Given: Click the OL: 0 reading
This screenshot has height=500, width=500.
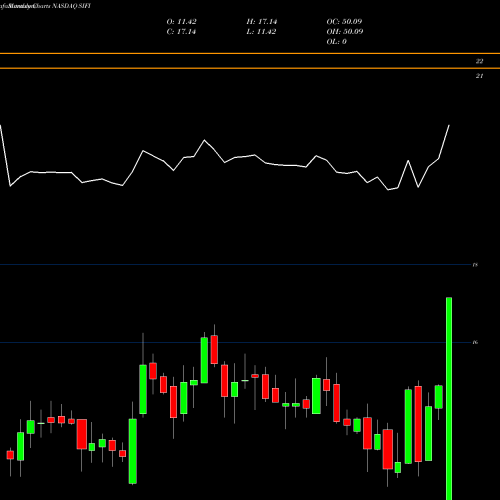Looking at the screenshot, I should 336,42.
